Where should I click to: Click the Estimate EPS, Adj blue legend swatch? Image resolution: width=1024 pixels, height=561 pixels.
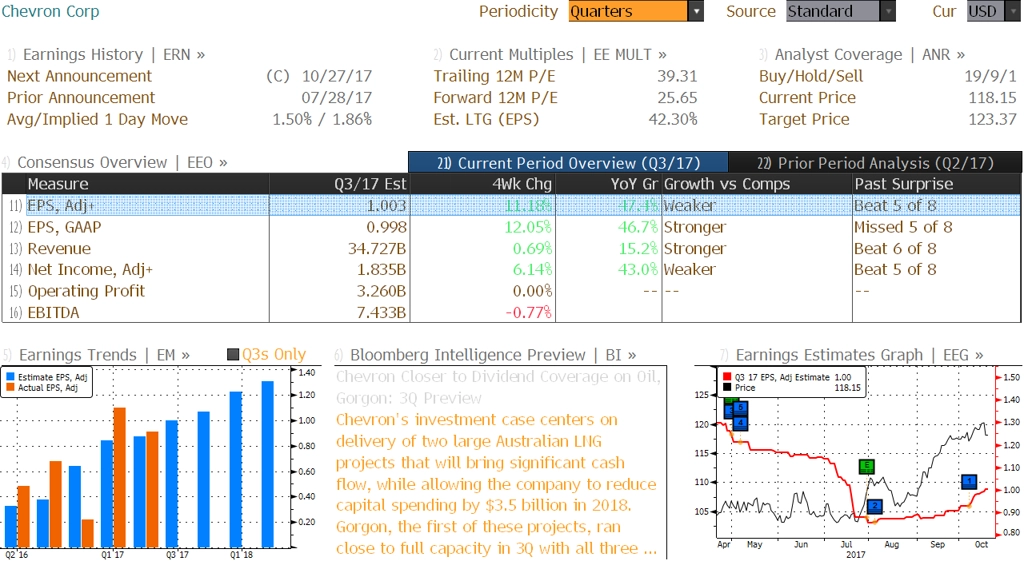click(10, 377)
